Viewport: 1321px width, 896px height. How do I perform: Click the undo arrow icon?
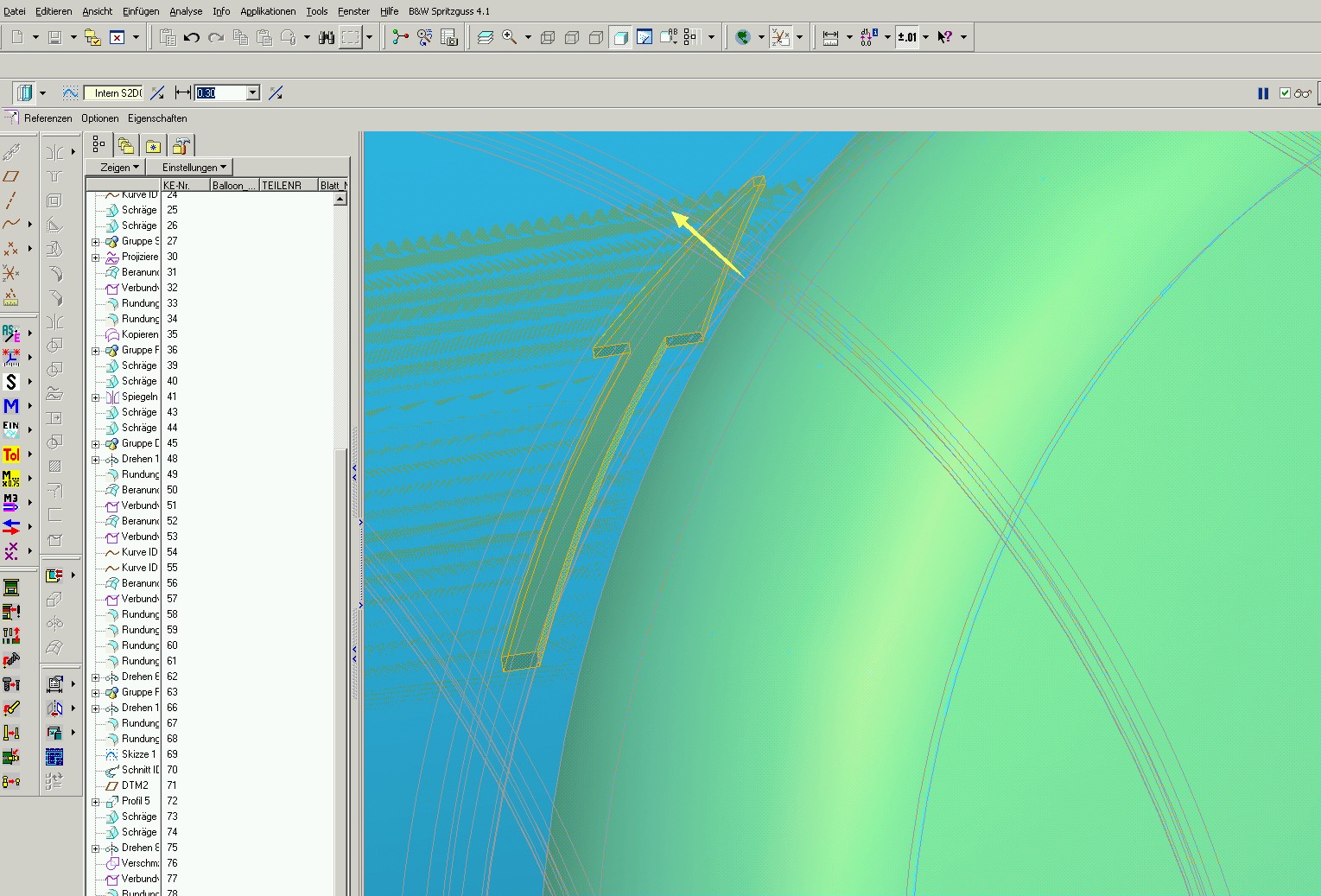(192, 37)
